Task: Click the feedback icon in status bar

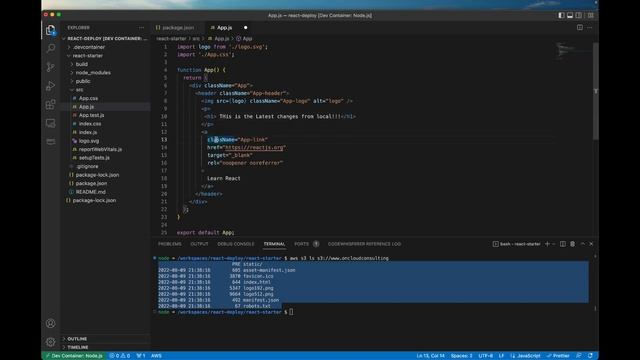Action: coord(578,356)
